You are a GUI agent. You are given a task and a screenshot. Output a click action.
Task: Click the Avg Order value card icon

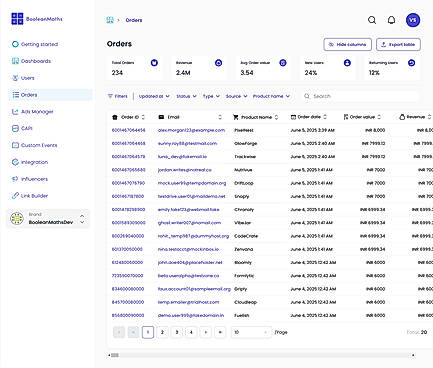283,63
